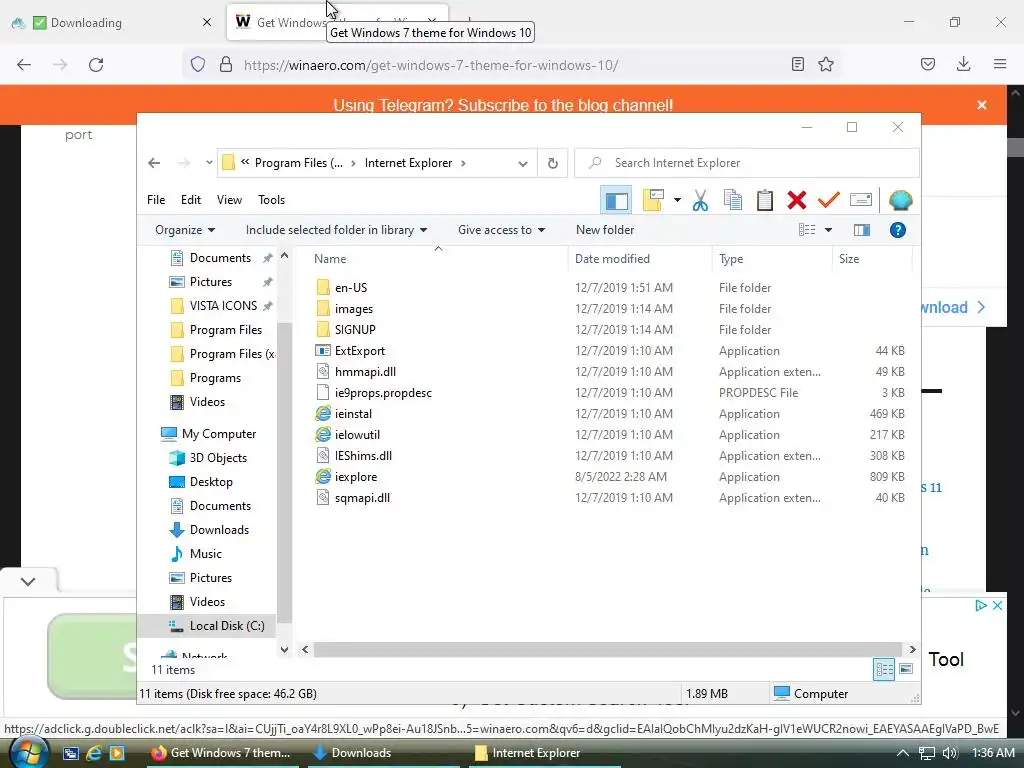Click the Copy toolbar icon
This screenshot has width=1024, height=768.
(x=733, y=200)
